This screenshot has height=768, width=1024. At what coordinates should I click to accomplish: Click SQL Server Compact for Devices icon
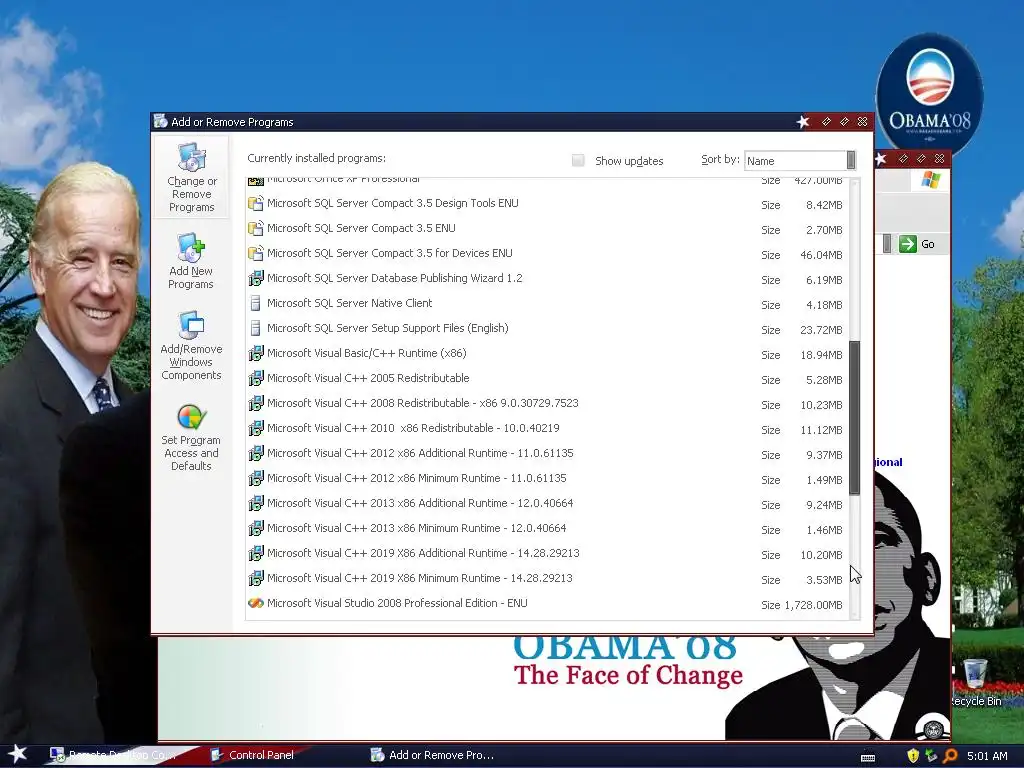(x=256, y=253)
